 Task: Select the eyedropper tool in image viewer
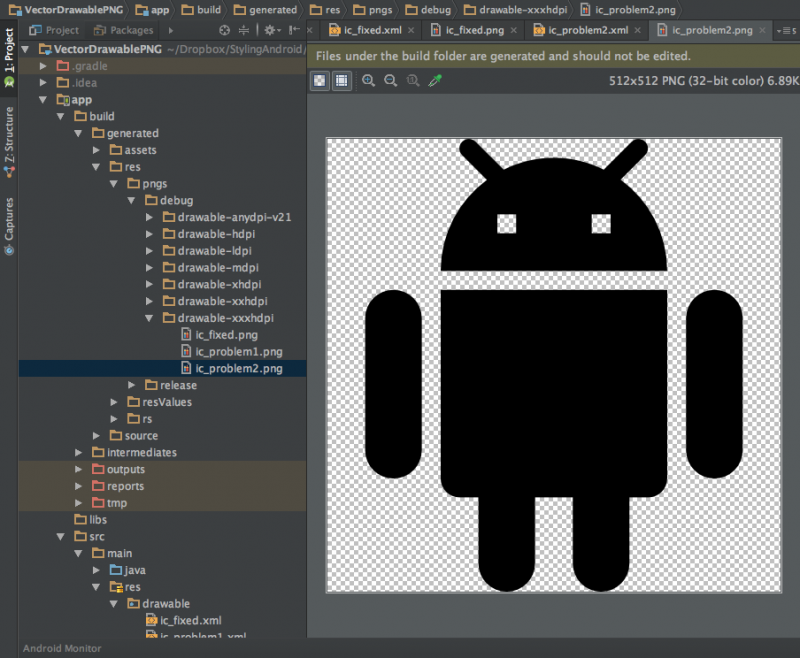[434, 80]
